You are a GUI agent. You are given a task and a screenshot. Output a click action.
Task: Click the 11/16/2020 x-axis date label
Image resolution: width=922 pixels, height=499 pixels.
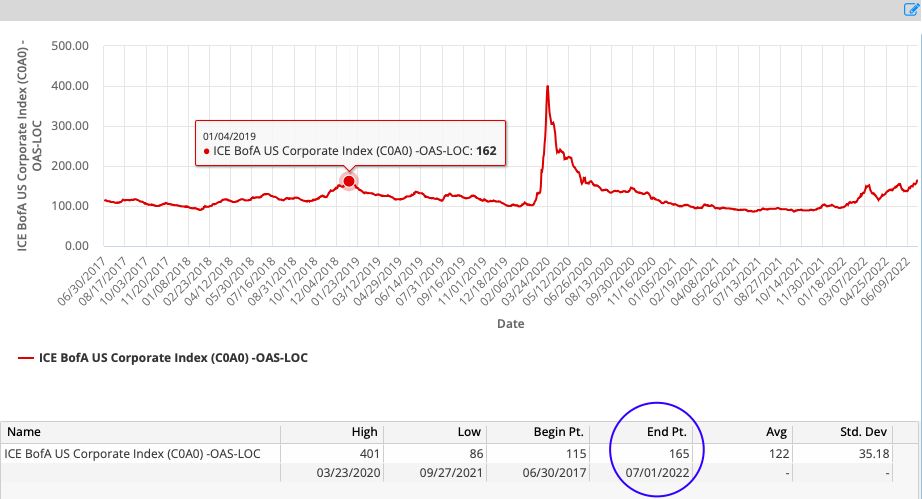click(x=633, y=280)
